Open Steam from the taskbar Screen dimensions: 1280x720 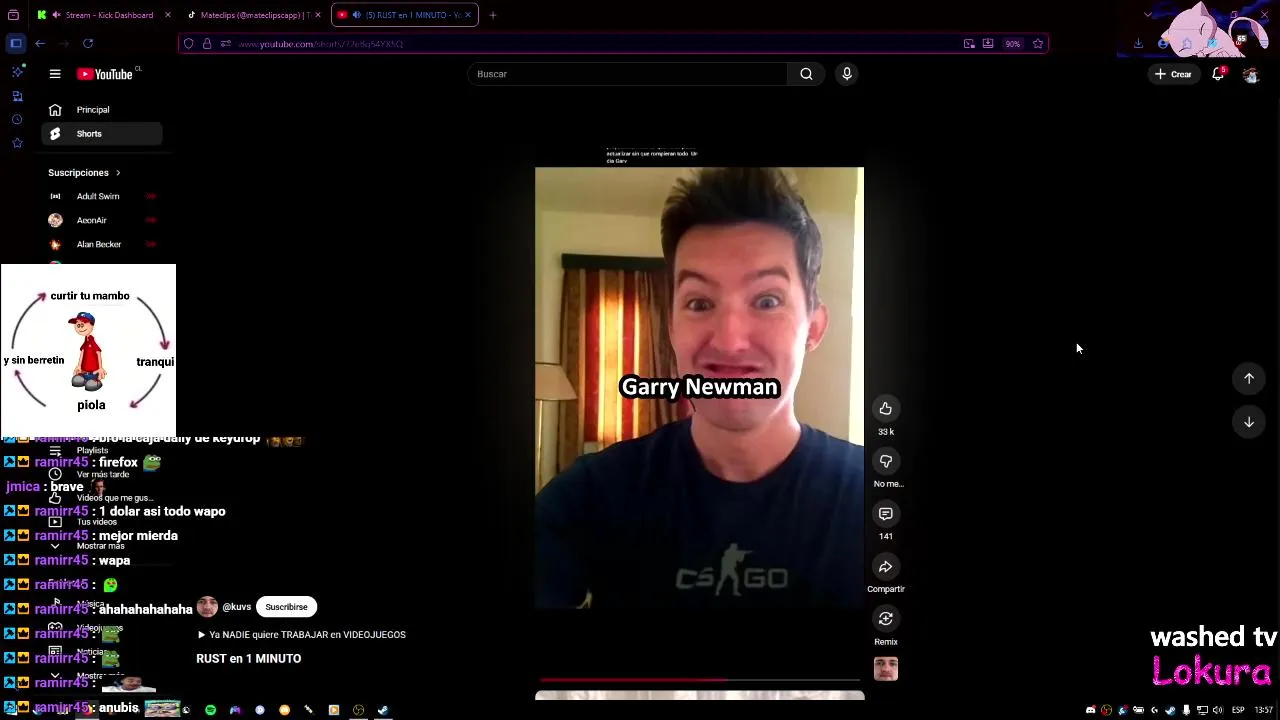pyautogui.click(x=382, y=710)
